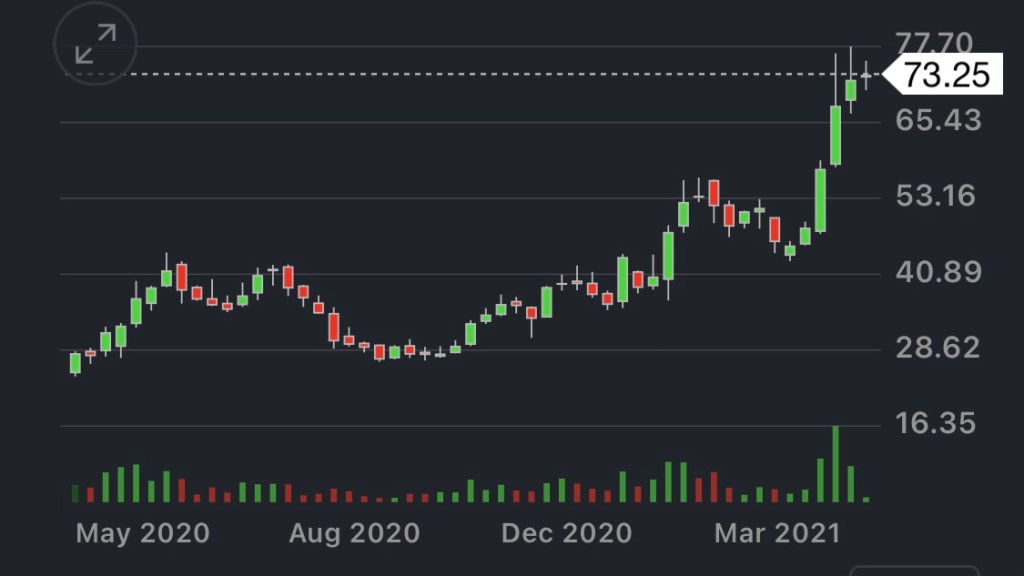Click the May 2020 date label

(143, 533)
